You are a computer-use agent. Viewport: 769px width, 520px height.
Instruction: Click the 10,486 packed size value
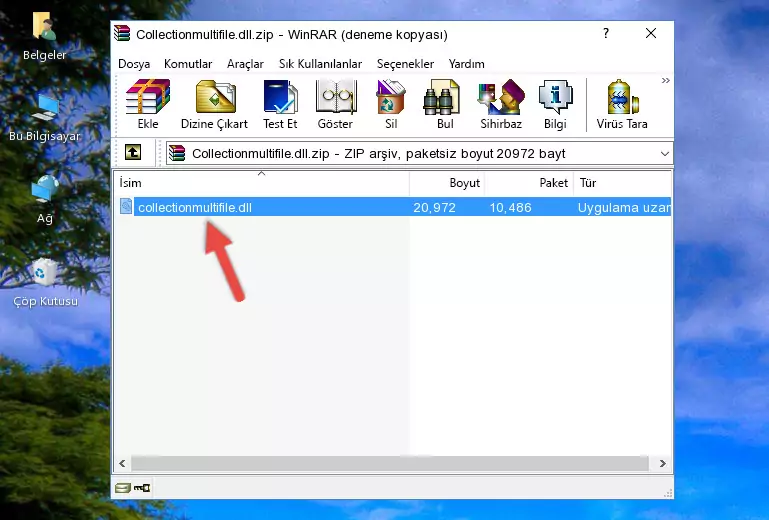511,208
